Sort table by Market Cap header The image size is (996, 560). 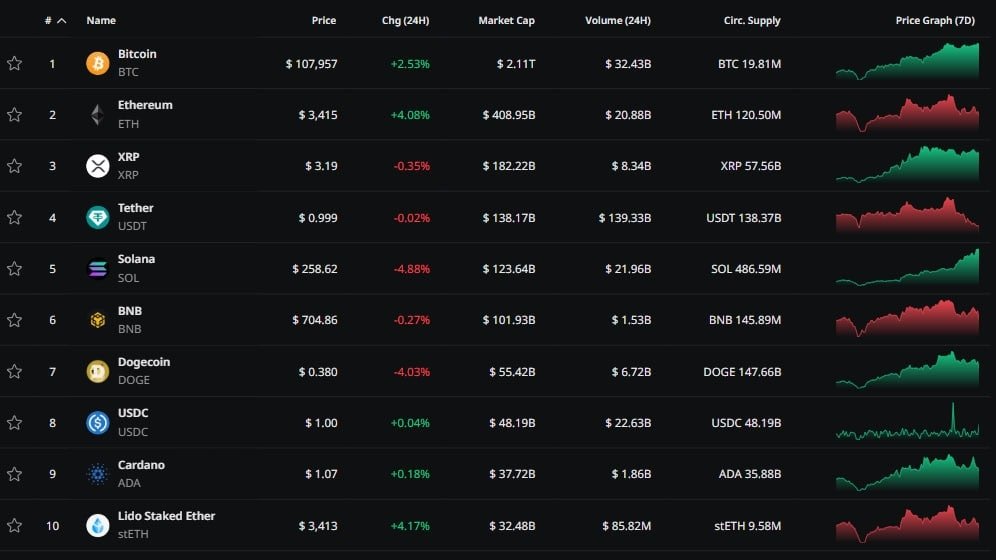506,20
